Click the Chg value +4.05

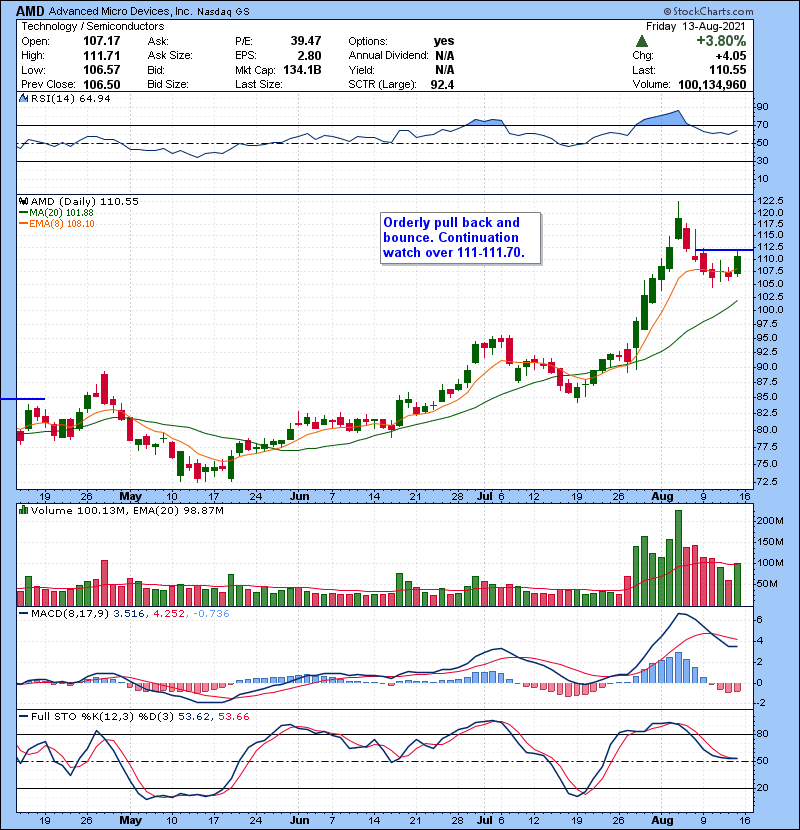[731, 56]
